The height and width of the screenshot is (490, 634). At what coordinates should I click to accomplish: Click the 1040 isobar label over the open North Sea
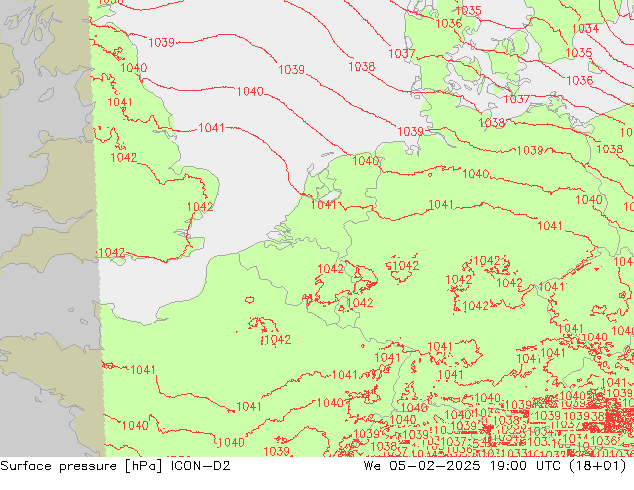tap(250, 92)
